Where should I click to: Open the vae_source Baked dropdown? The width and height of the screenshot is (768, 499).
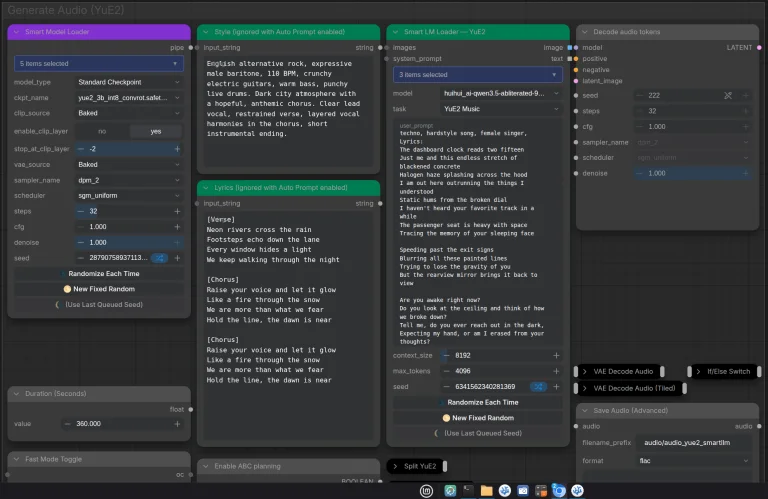pos(129,165)
